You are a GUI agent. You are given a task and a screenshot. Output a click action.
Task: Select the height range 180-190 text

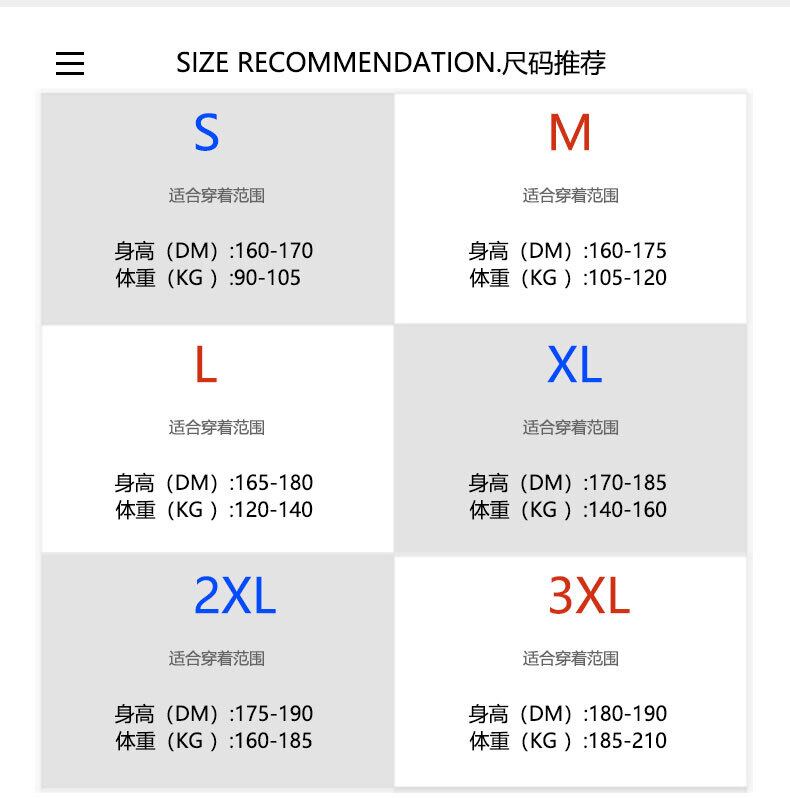(567, 714)
